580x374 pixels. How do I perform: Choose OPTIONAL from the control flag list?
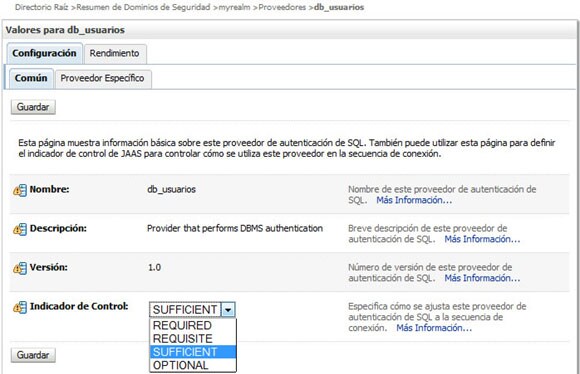[x=193, y=365]
